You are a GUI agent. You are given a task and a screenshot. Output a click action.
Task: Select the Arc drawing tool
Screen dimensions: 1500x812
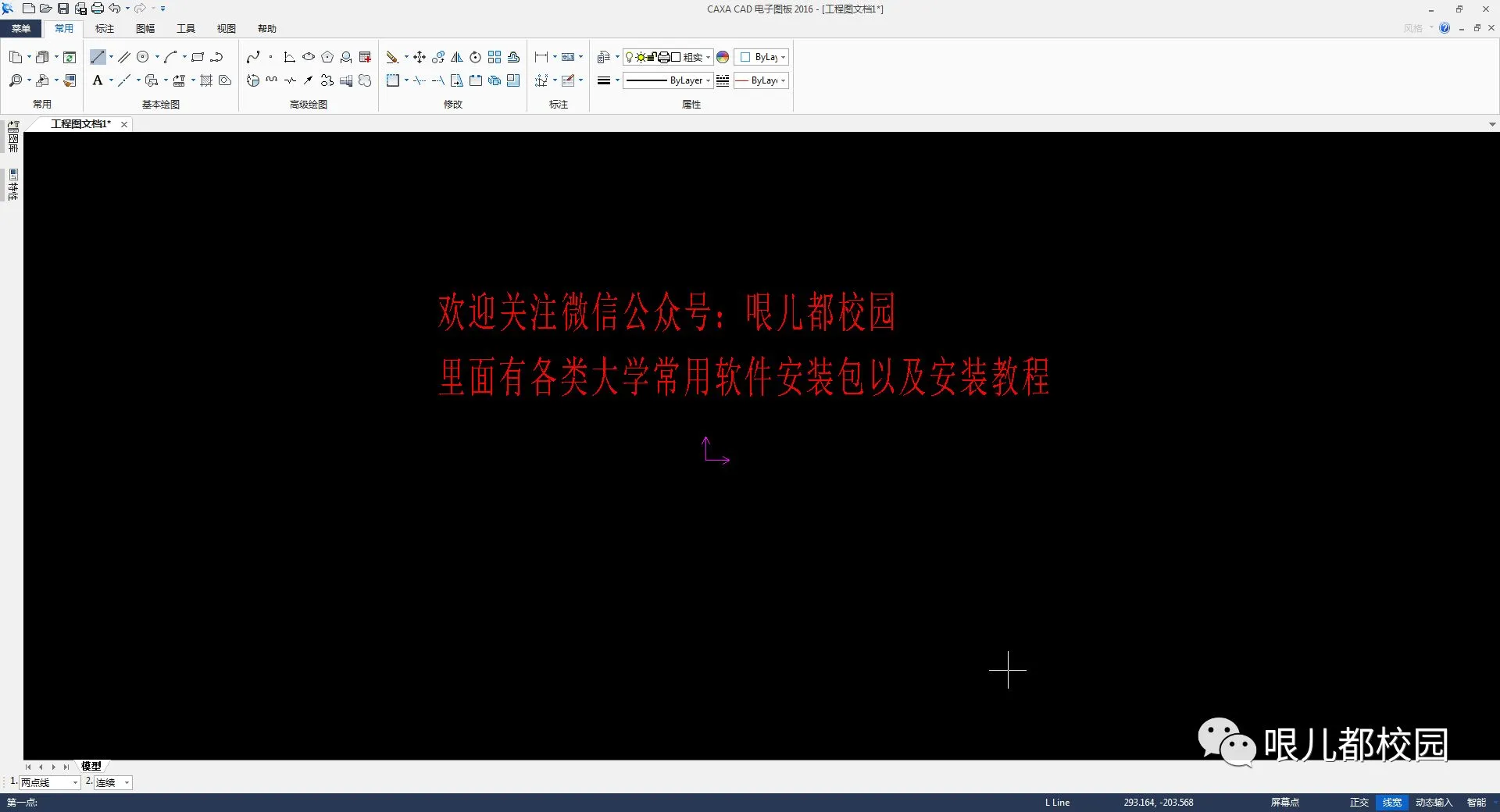click(170, 57)
